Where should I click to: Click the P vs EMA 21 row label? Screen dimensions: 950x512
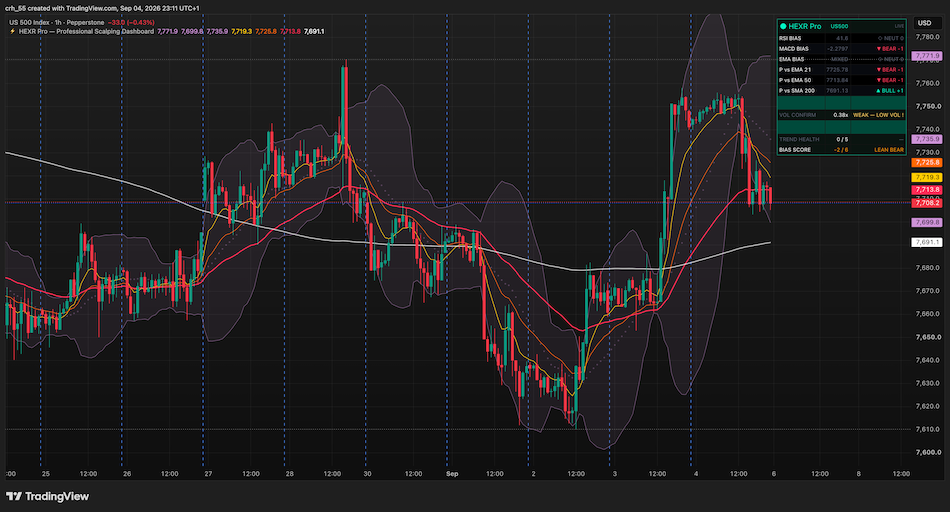click(x=795, y=70)
